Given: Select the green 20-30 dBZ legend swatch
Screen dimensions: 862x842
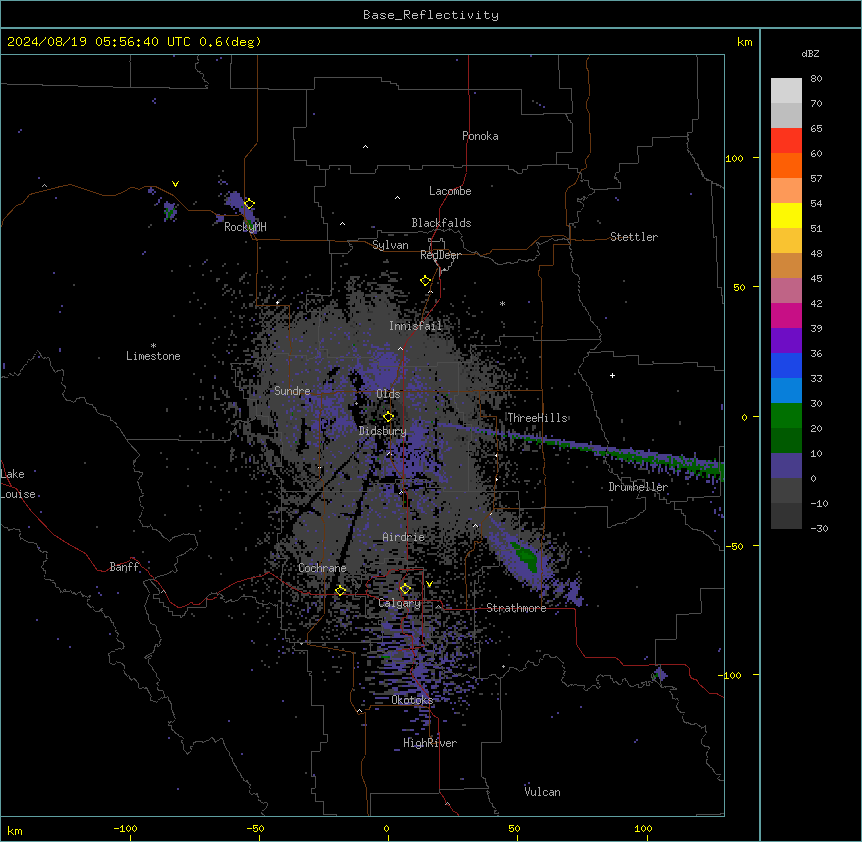Looking at the screenshot, I should coord(786,416).
